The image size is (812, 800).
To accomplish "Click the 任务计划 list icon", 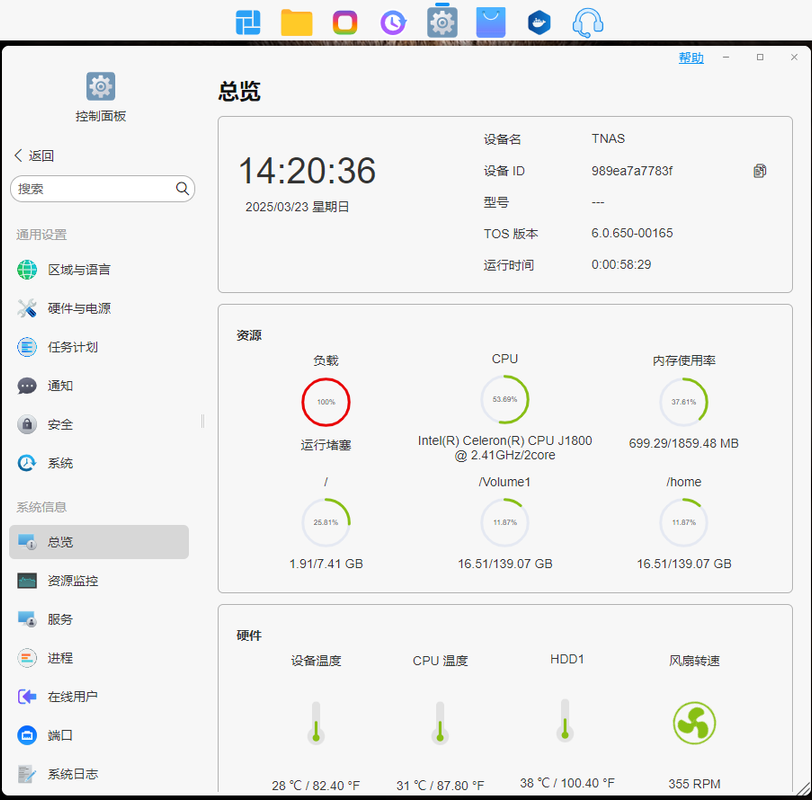I will (x=27, y=347).
